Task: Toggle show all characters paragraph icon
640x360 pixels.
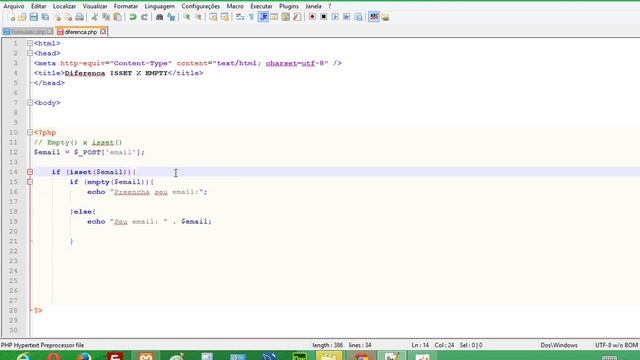Action: click(251, 17)
